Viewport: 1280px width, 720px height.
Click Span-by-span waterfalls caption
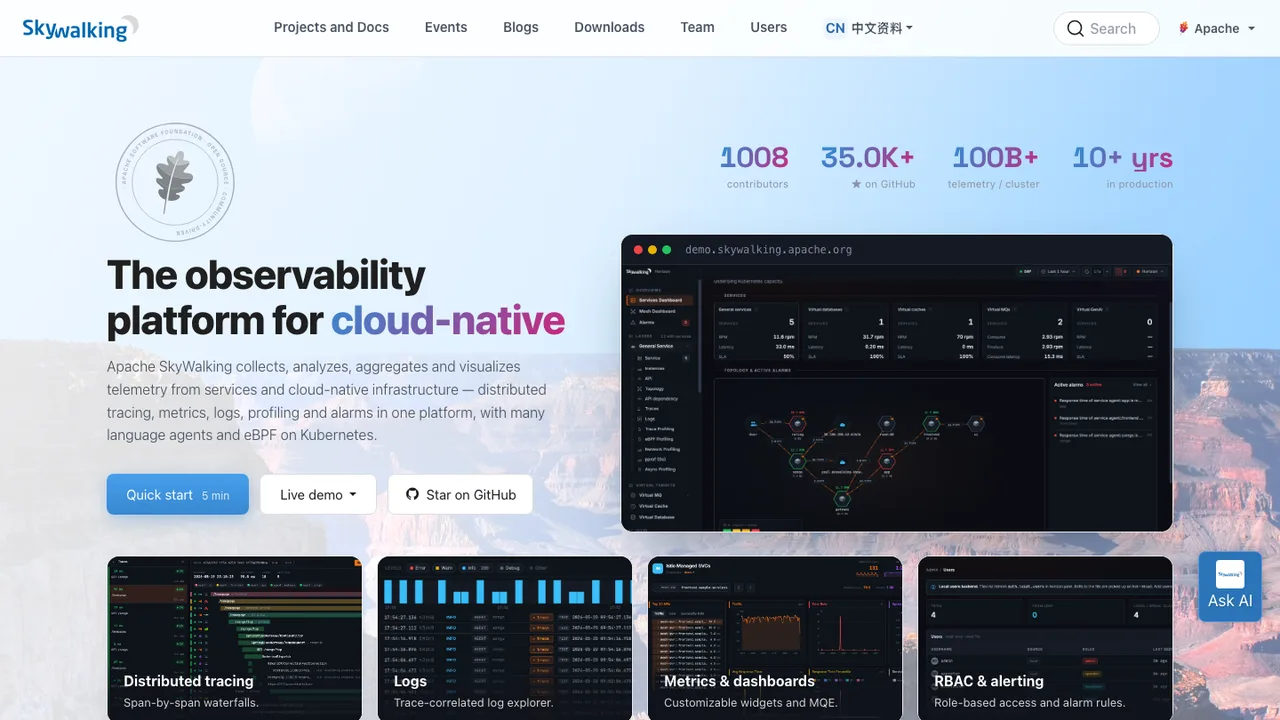click(191, 703)
